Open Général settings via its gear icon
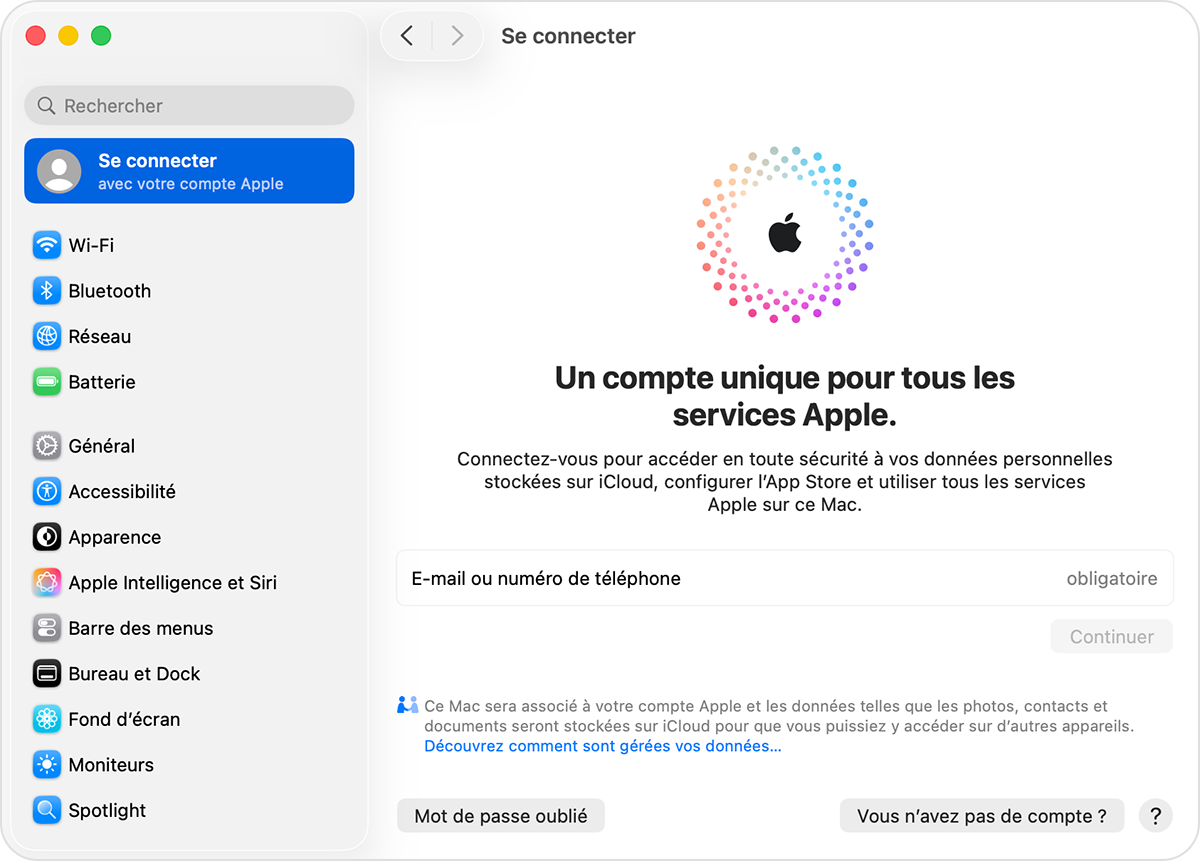The height and width of the screenshot is (862, 1200). click(46, 445)
